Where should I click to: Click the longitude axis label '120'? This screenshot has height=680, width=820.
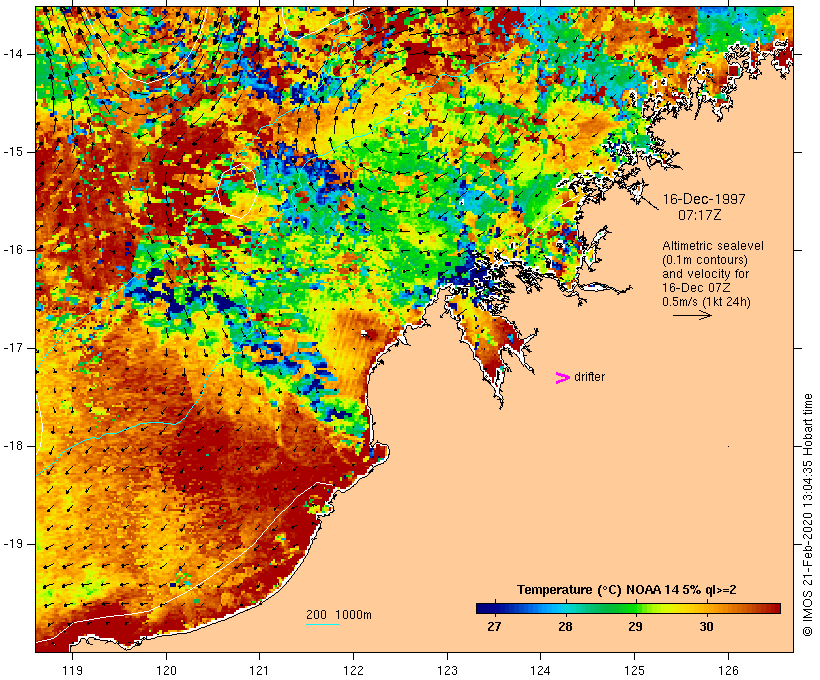(x=166, y=671)
